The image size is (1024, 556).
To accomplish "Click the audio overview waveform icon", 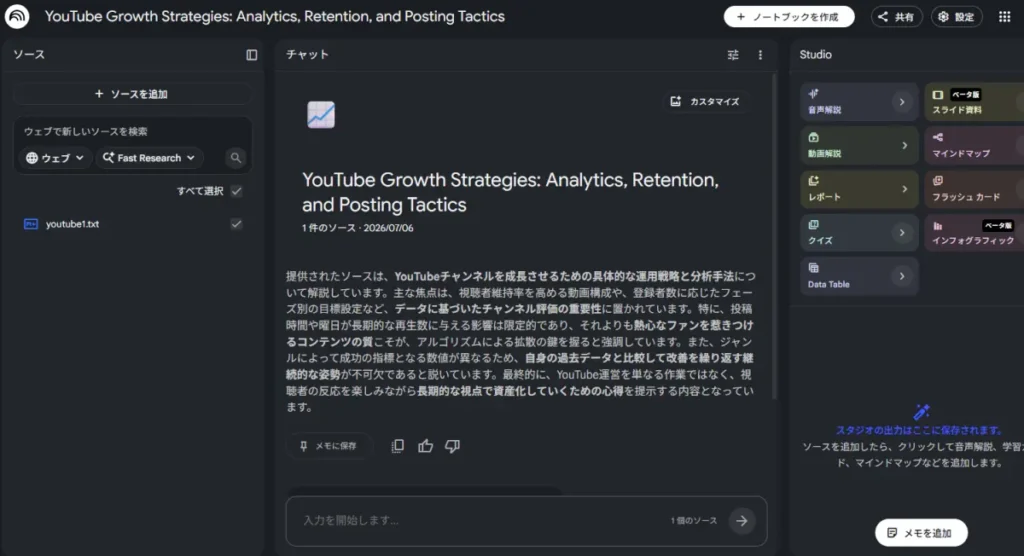I will pos(813,93).
